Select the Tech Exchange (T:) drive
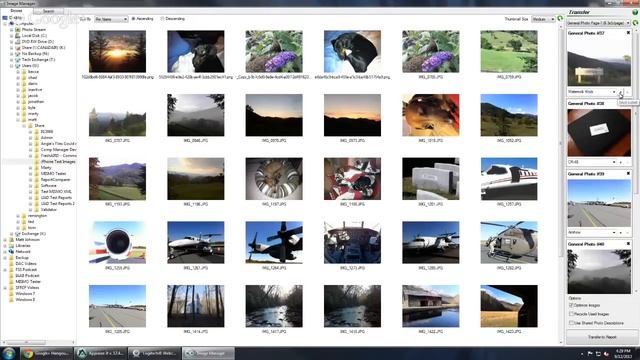This screenshot has width=640, height=360. pyautogui.click(x=38, y=60)
